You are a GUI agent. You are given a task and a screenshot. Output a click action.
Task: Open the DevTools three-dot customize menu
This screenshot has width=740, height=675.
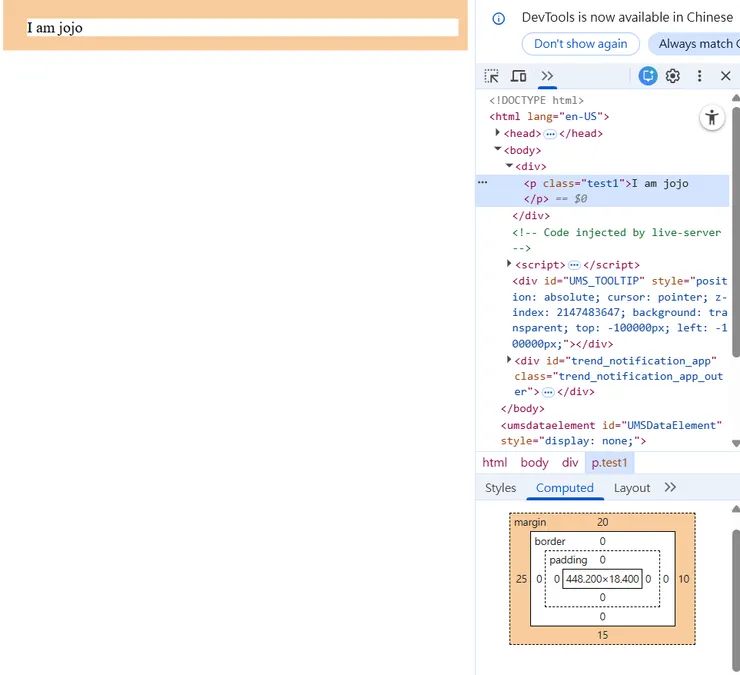click(699, 76)
